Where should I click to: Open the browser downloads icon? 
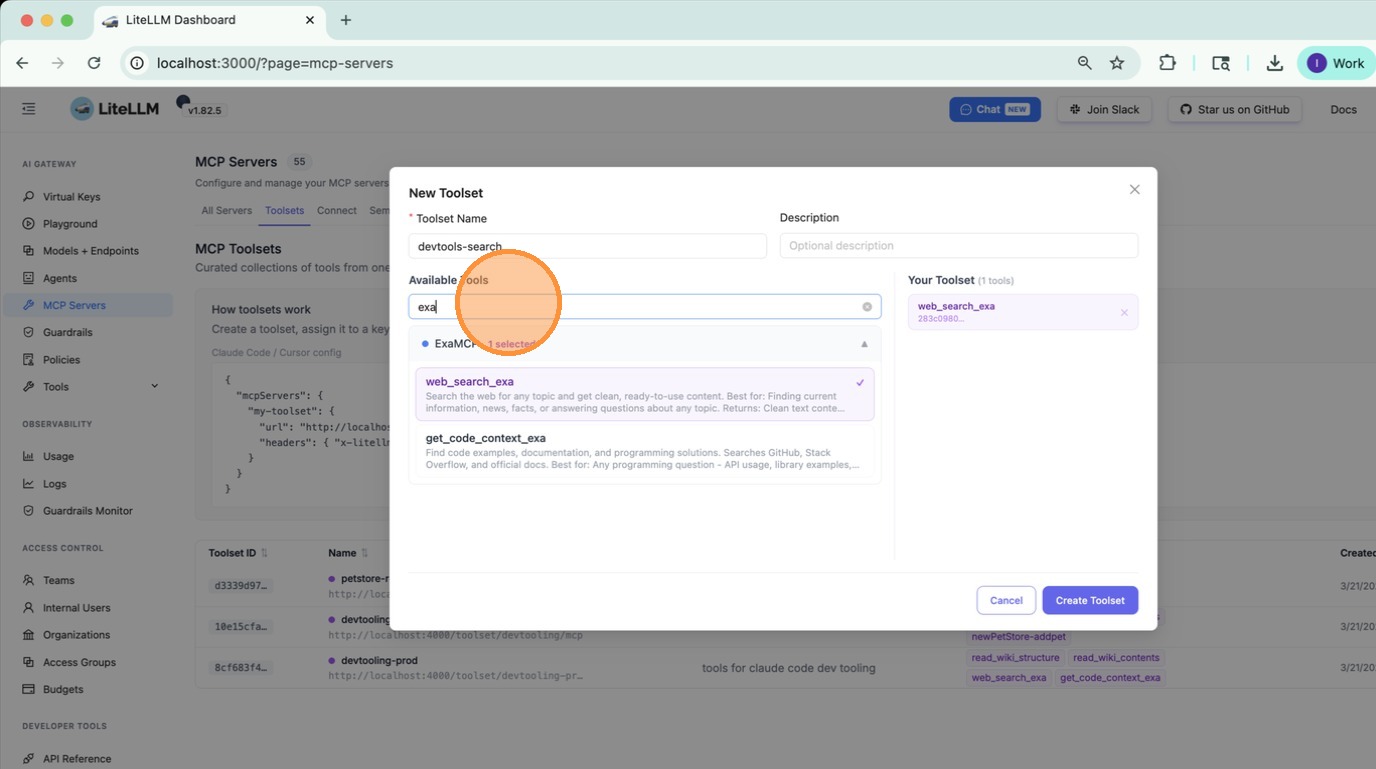pos(1274,63)
